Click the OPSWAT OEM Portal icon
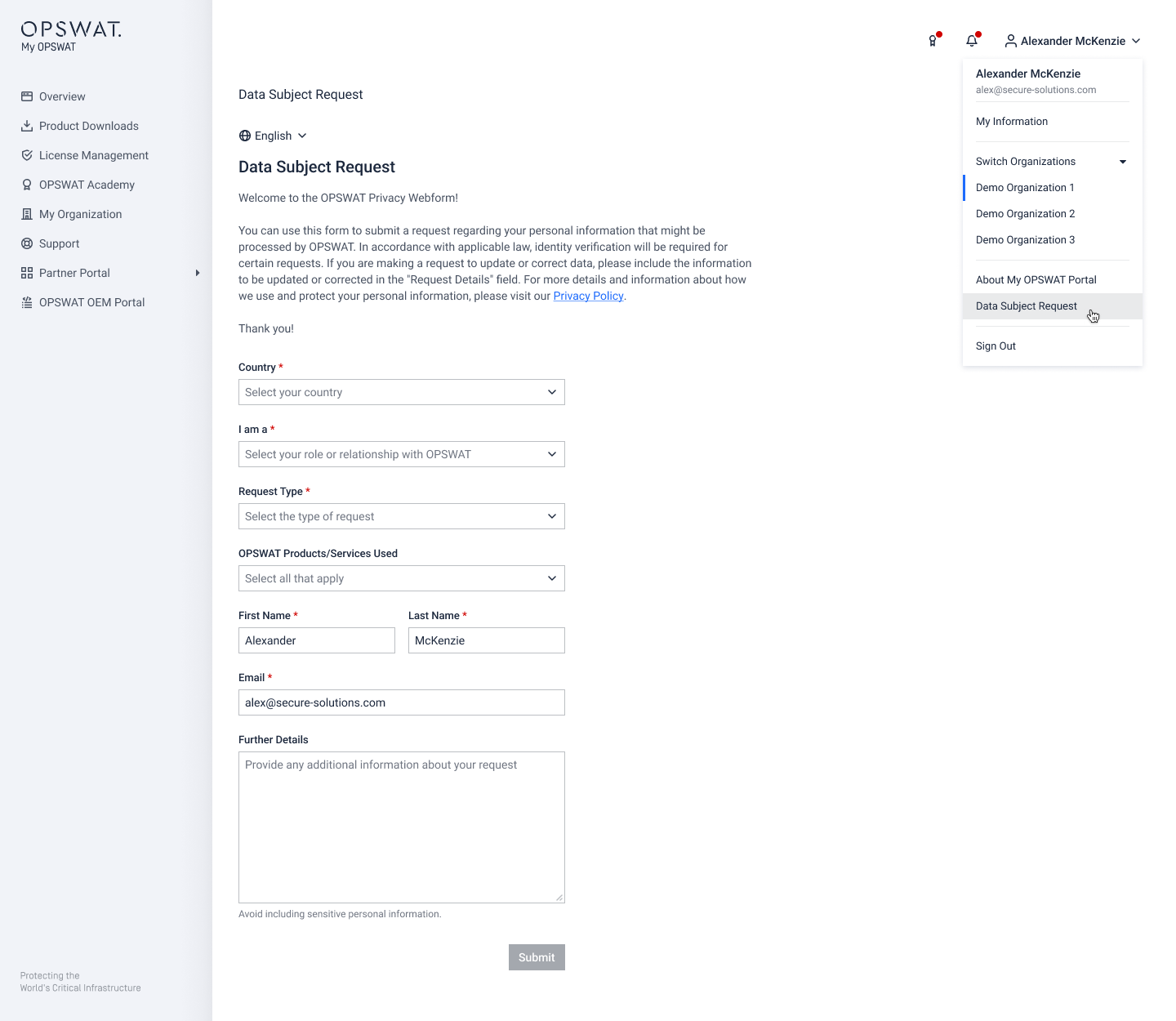This screenshot has height=1021, width=1176. pyautogui.click(x=27, y=302)
